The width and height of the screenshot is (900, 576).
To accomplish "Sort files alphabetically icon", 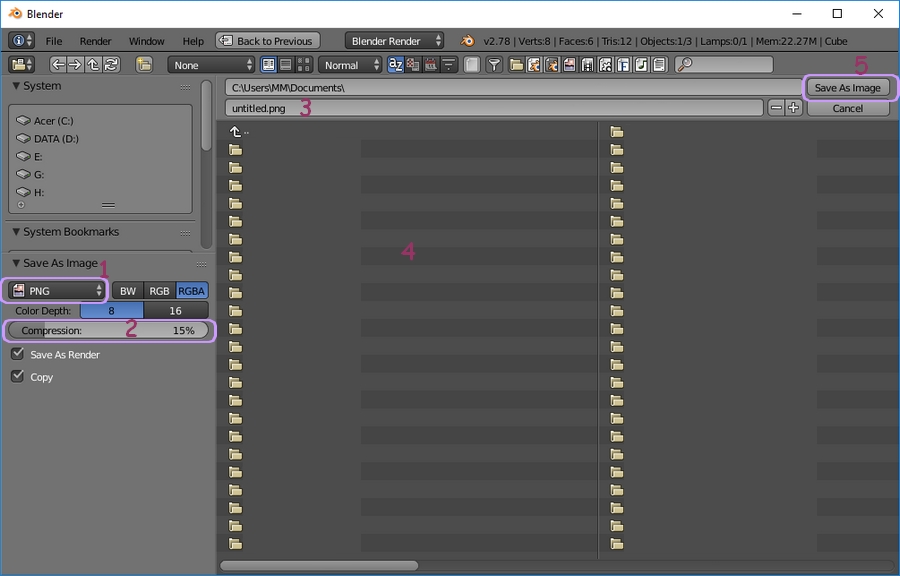I will click(395, 65).
